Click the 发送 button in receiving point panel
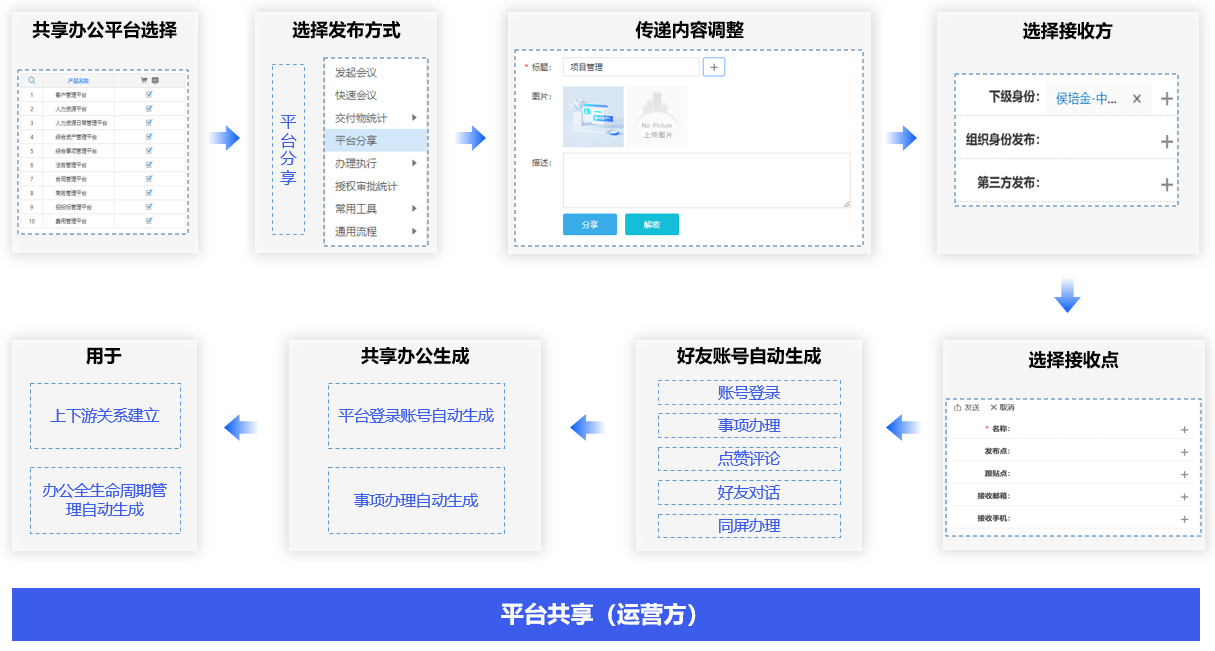The height and width of the screenshot is (651, 1215). pos(967,408)
